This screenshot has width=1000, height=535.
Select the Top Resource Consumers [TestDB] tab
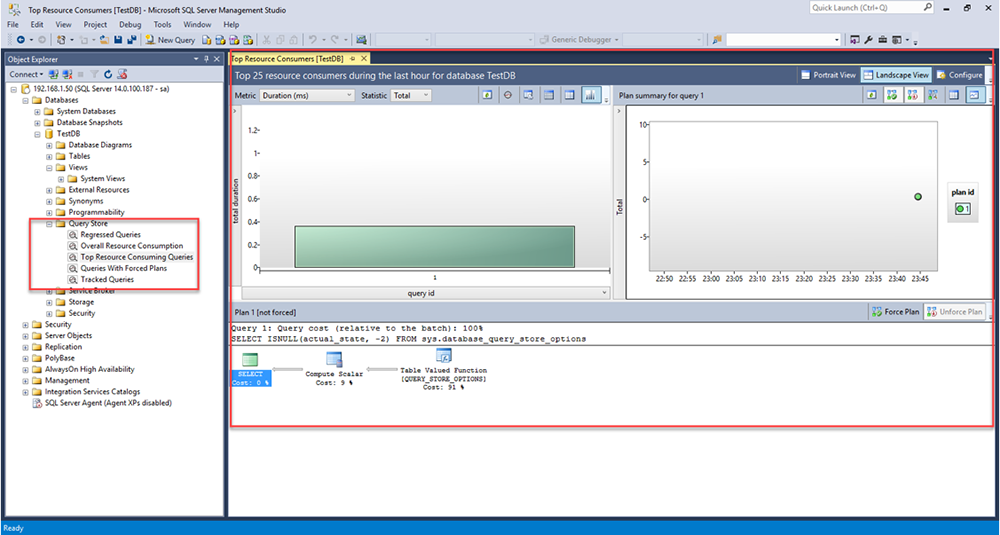coord(288,59)
